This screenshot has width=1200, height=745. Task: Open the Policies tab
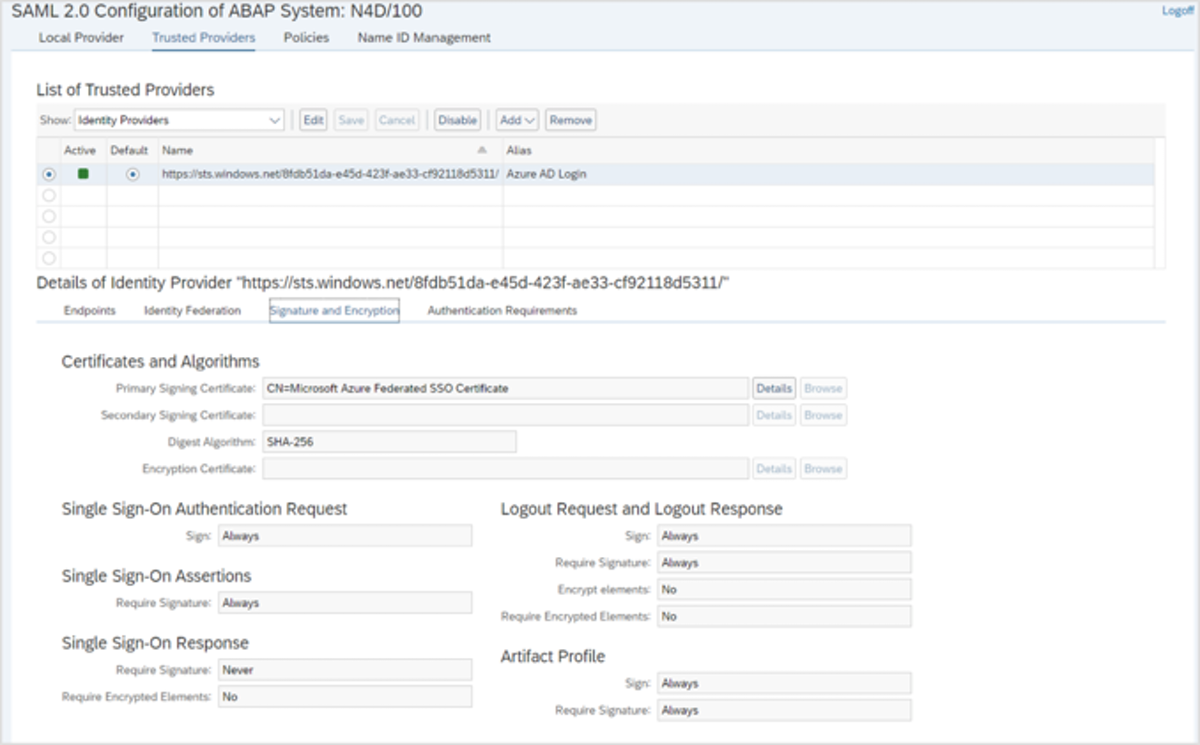306,38
